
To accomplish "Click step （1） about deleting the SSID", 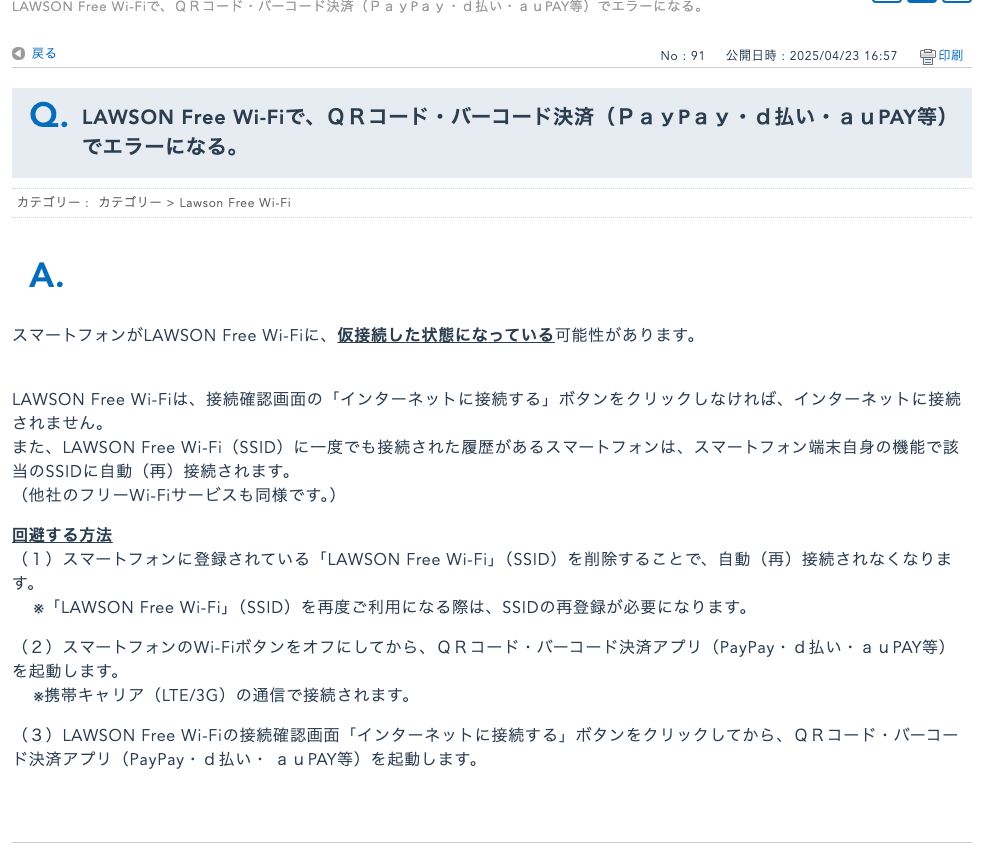I will [x=483, y=571].
